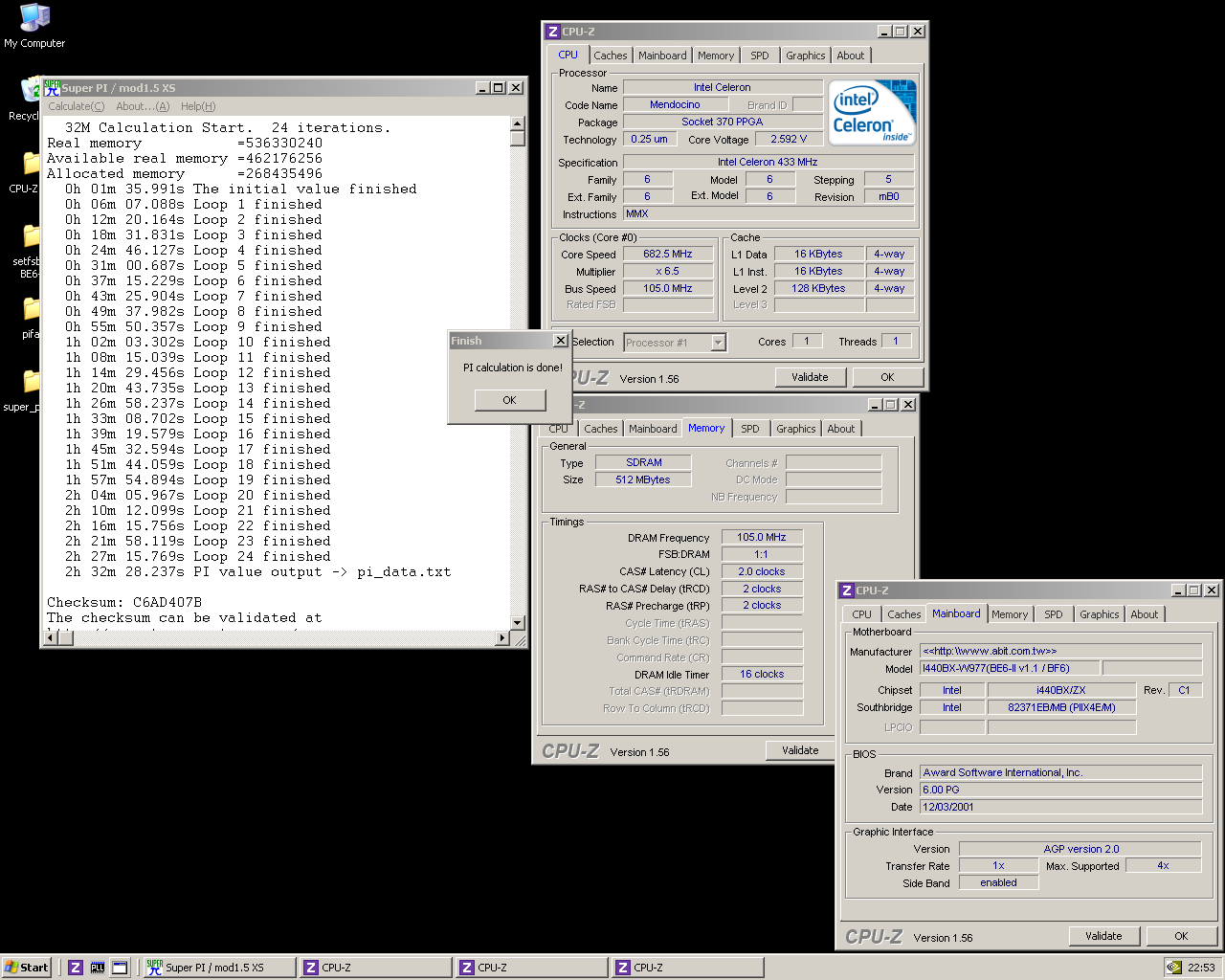
Task: Click the Super PI vertical scrollbar up arrow
Action: coord(518,123)
